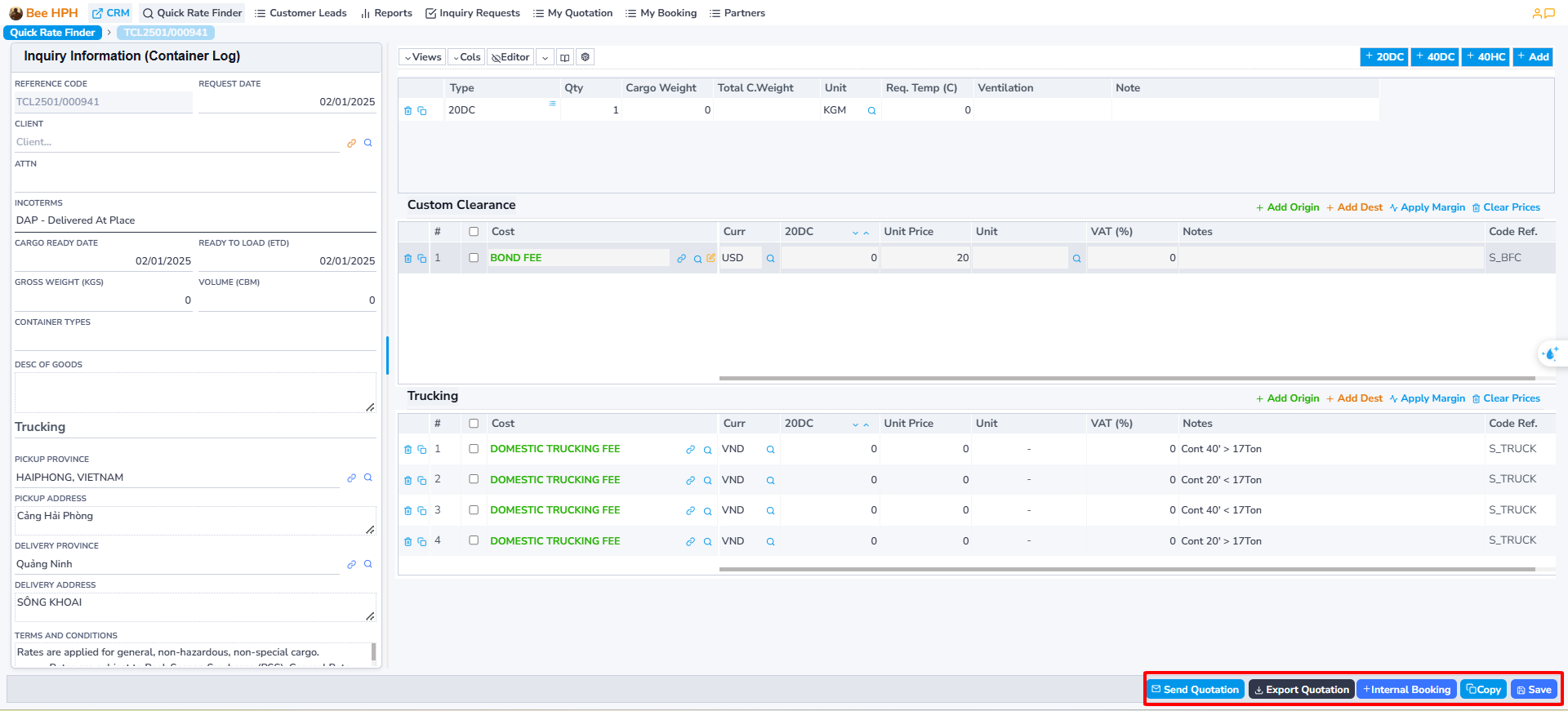Duplicate the 20DC container row with its copy icon

422,111
